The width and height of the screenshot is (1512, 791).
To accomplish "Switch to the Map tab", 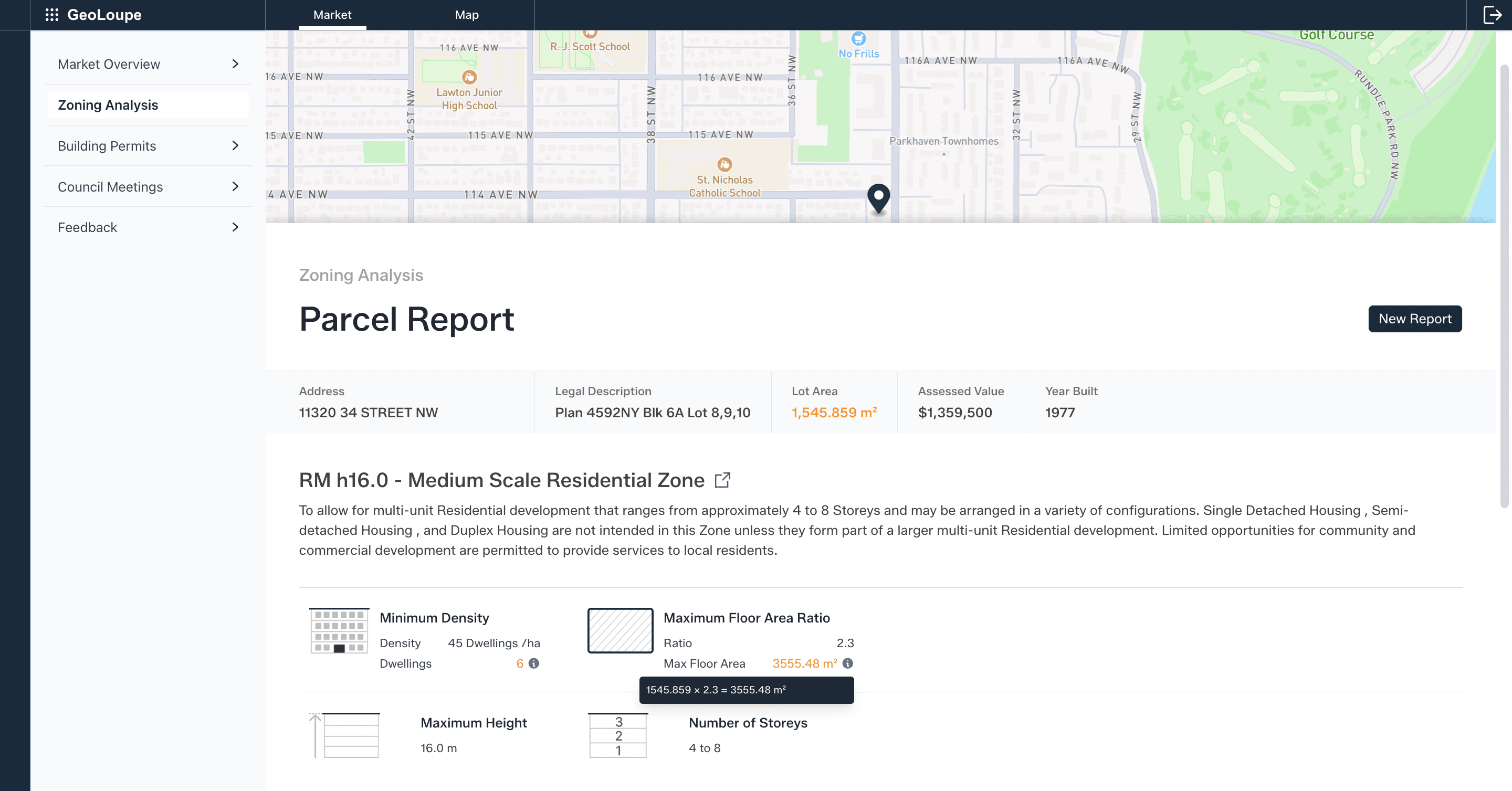I will click(x=467, y=15).
